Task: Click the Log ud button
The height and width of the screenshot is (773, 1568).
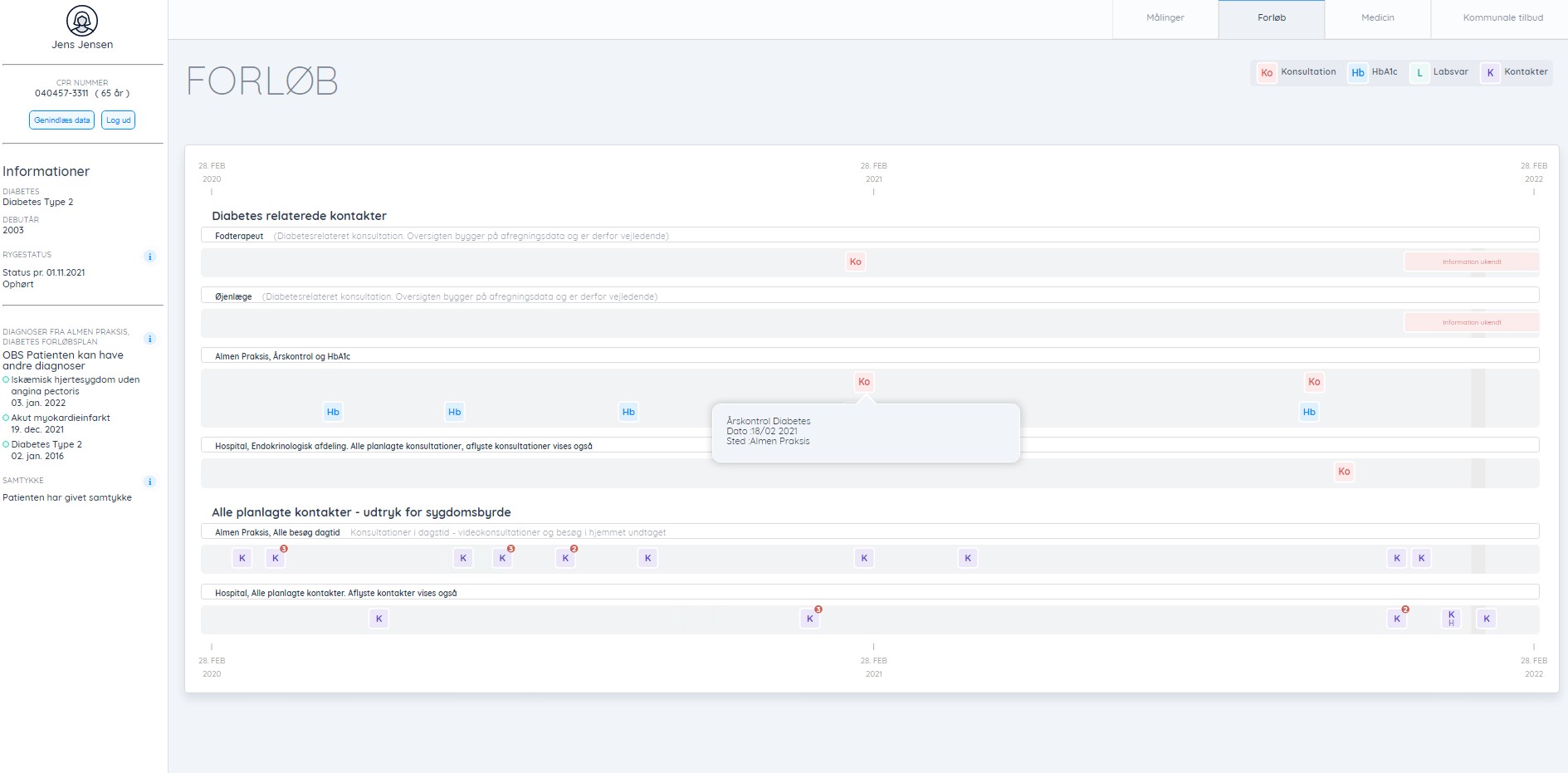Action: [x=118, y=120]
